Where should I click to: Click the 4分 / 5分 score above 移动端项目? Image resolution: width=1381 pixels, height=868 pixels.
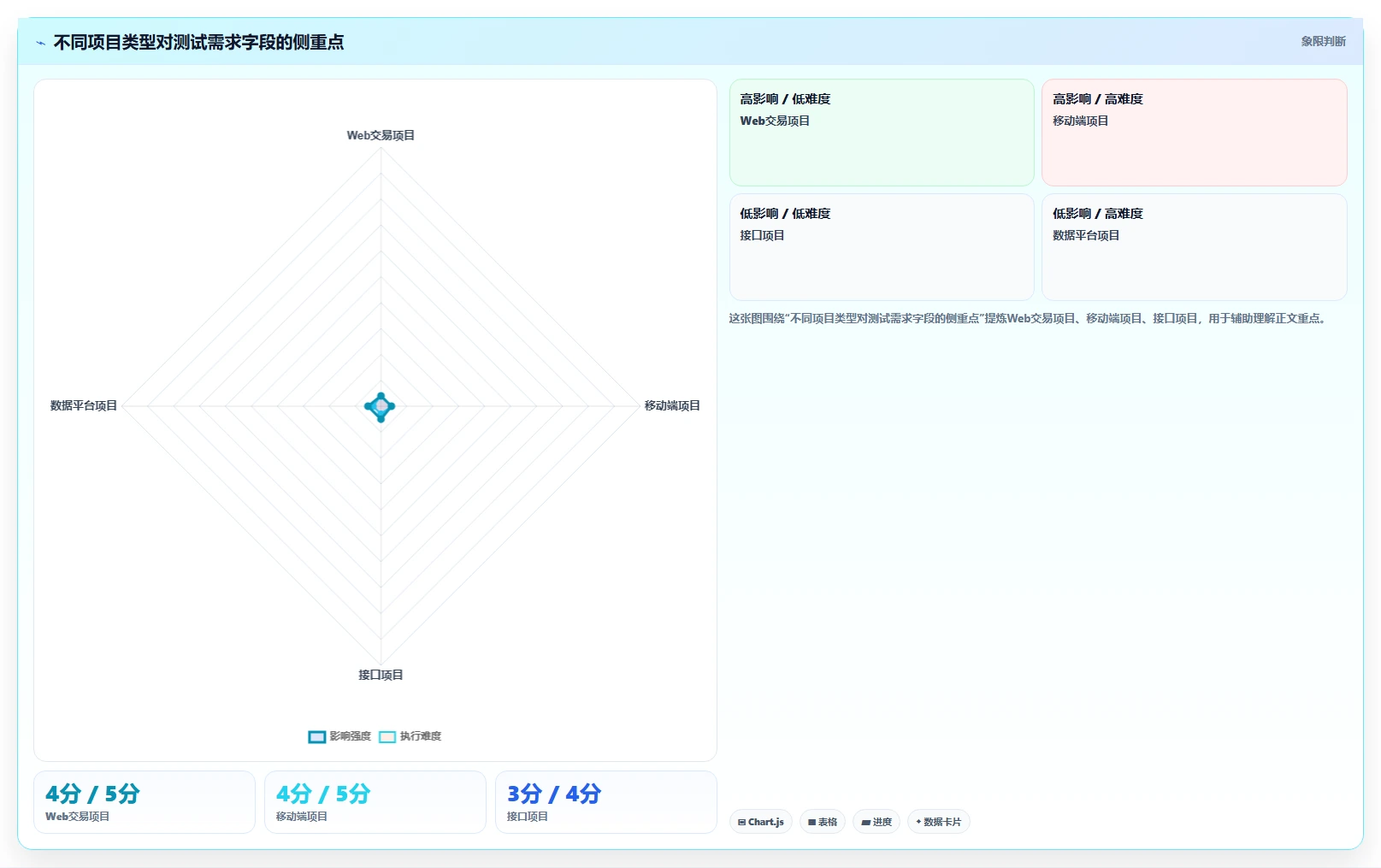point(323,794)
